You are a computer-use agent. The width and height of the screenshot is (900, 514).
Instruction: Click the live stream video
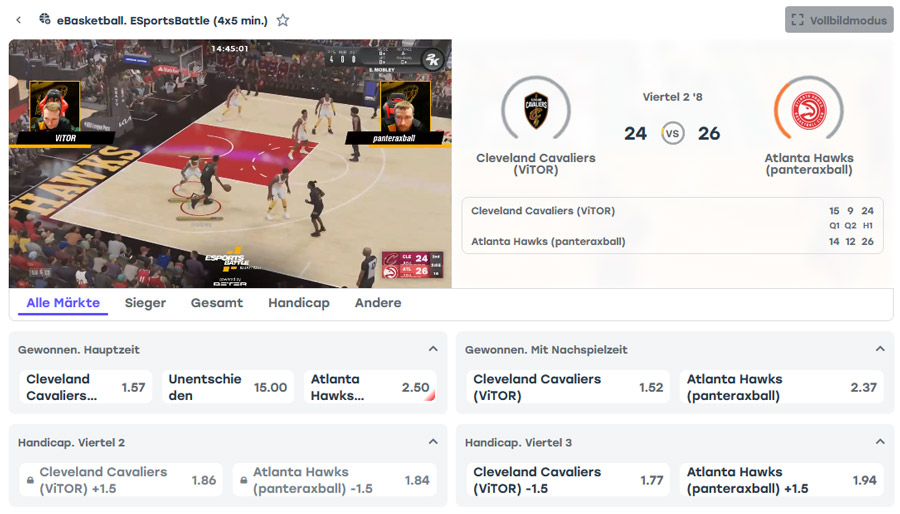pos(230,163)
